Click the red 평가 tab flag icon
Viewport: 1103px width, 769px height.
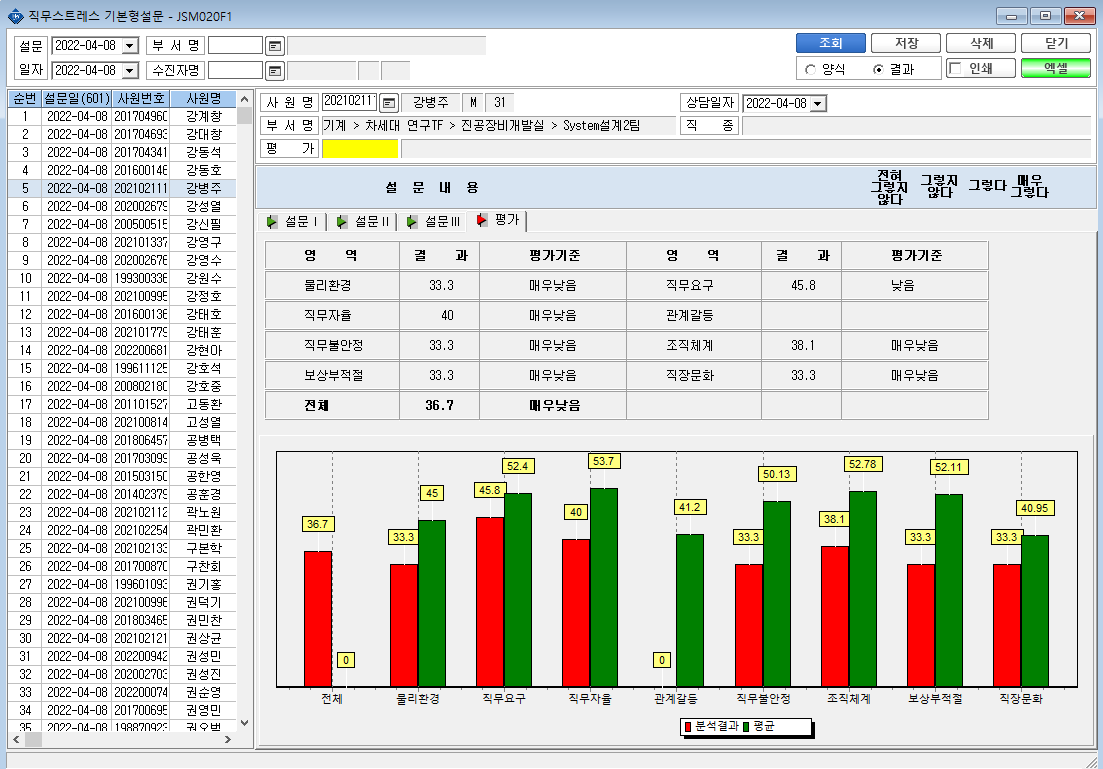click(x=482, y=220)
